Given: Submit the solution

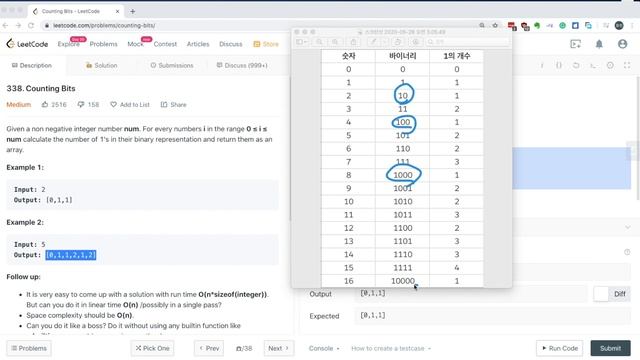Looking at the screenshot, I should [610, 348].
